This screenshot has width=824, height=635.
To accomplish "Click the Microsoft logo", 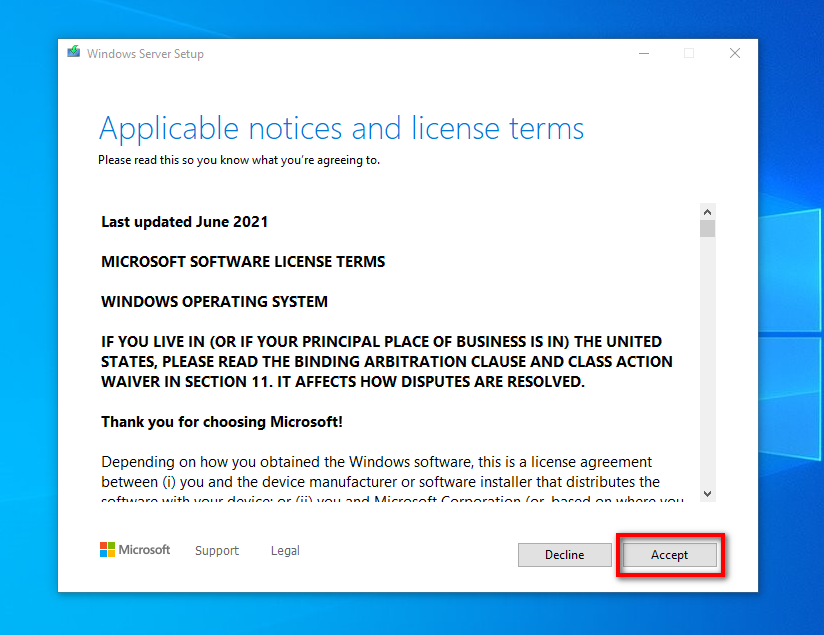I will [135, 550].
